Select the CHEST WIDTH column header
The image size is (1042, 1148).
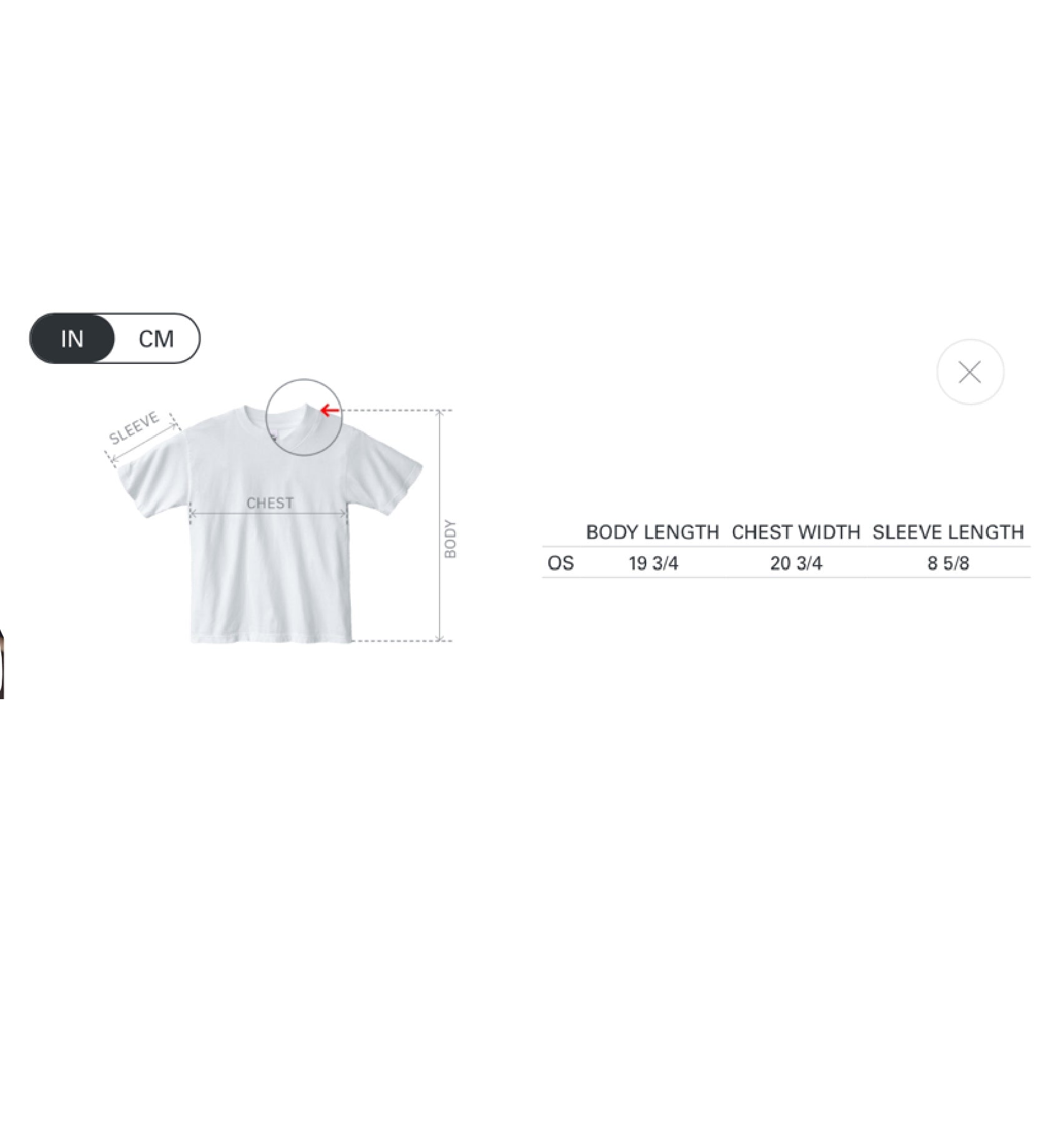(796, 532)
